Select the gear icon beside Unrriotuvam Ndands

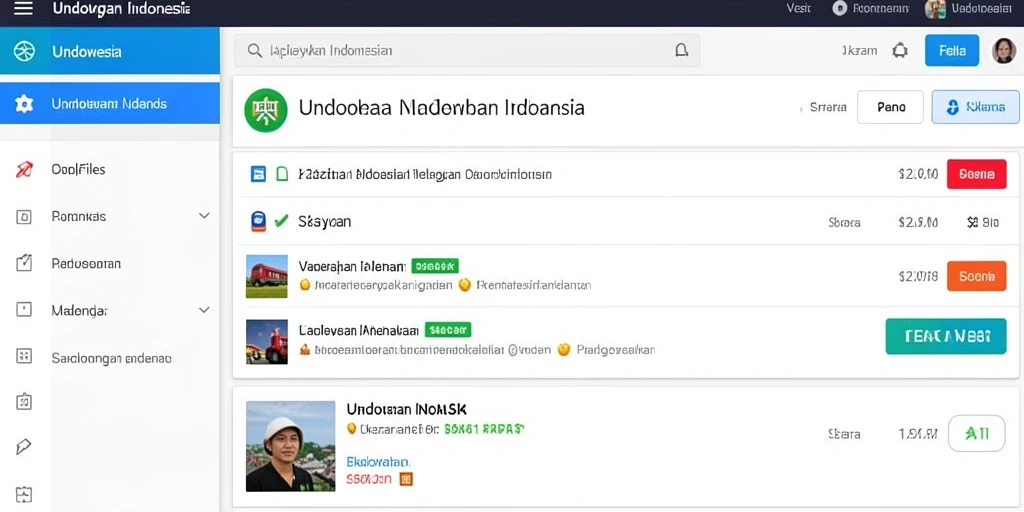pyautogui.click(x=24, y=104)
